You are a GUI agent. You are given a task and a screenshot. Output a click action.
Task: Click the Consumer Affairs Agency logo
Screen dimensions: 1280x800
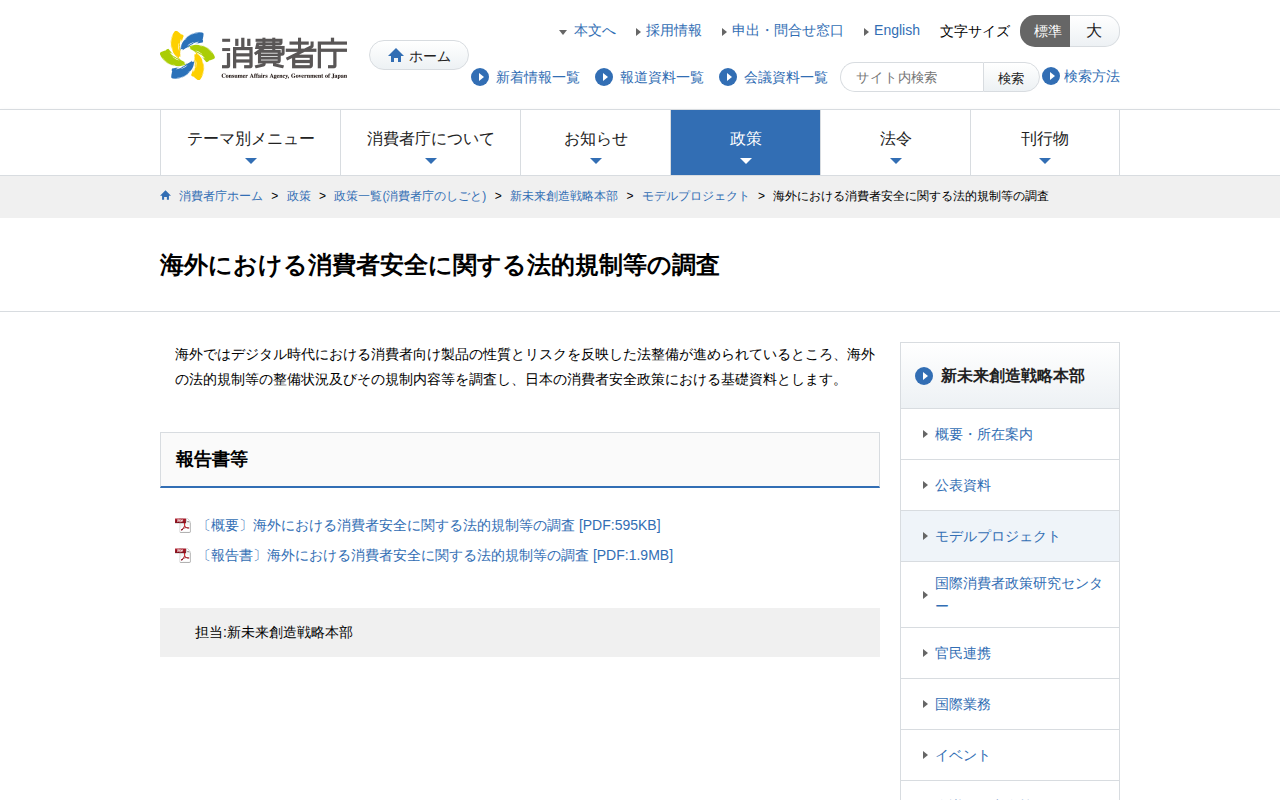254,56
